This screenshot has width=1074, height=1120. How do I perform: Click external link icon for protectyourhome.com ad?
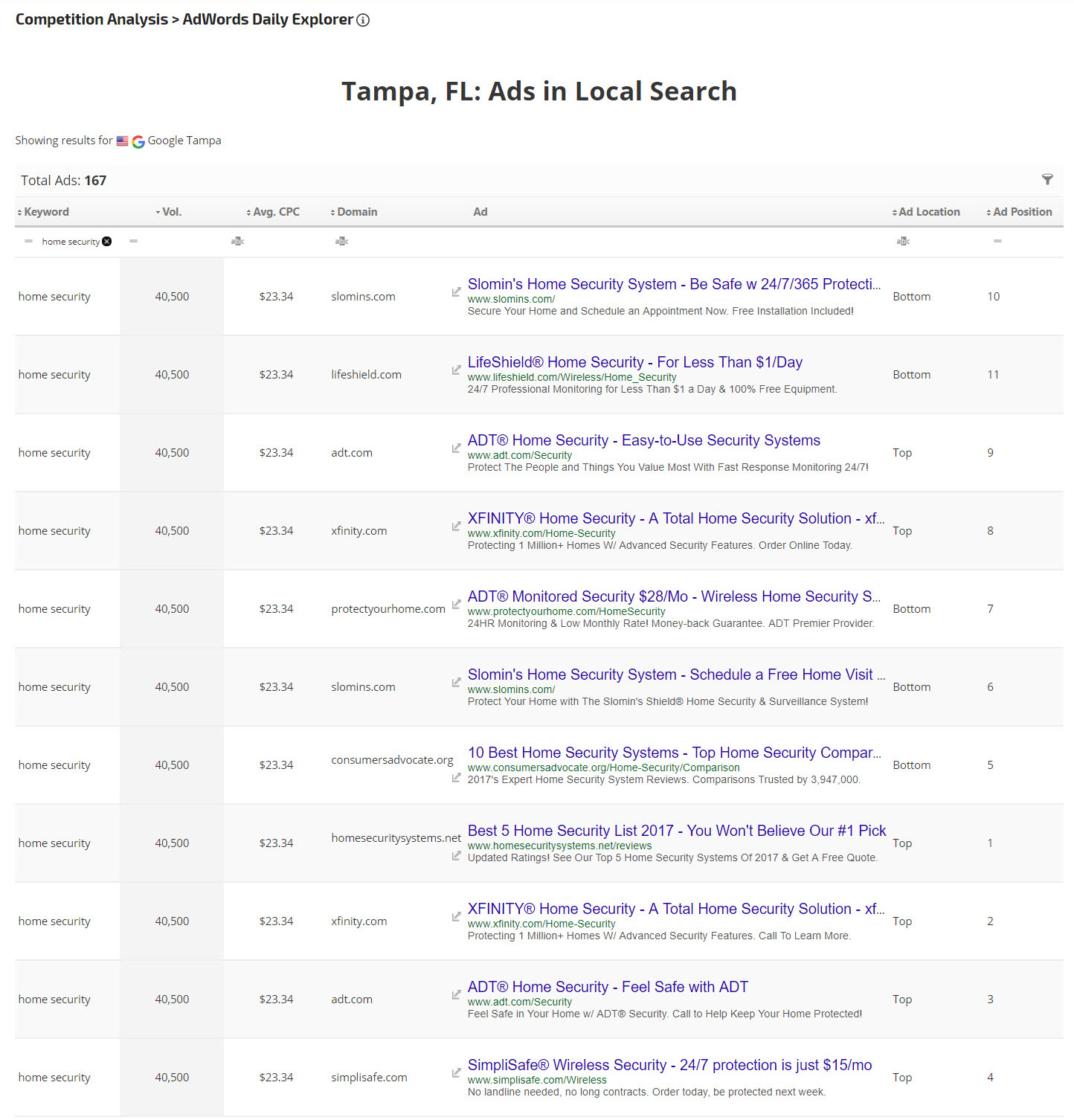[456, 604]
